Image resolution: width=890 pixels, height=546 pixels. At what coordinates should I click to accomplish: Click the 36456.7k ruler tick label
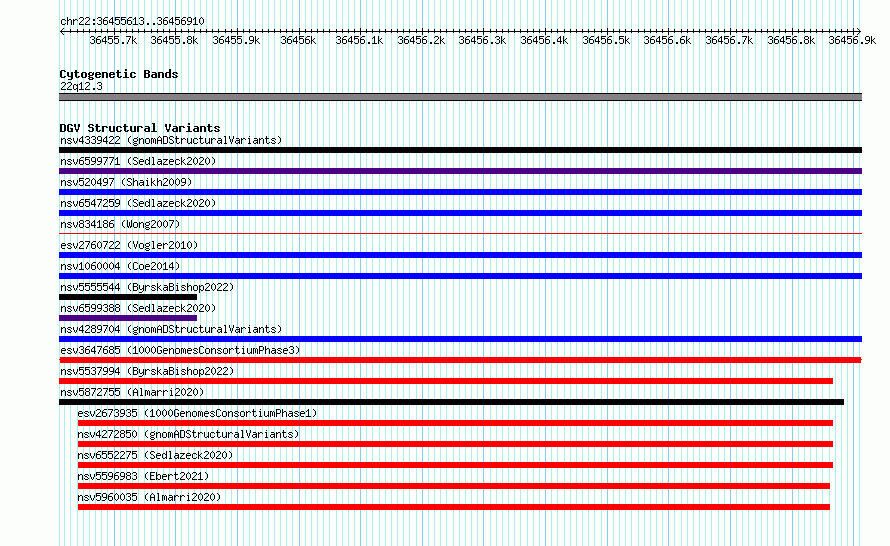(x=729, y=40)
